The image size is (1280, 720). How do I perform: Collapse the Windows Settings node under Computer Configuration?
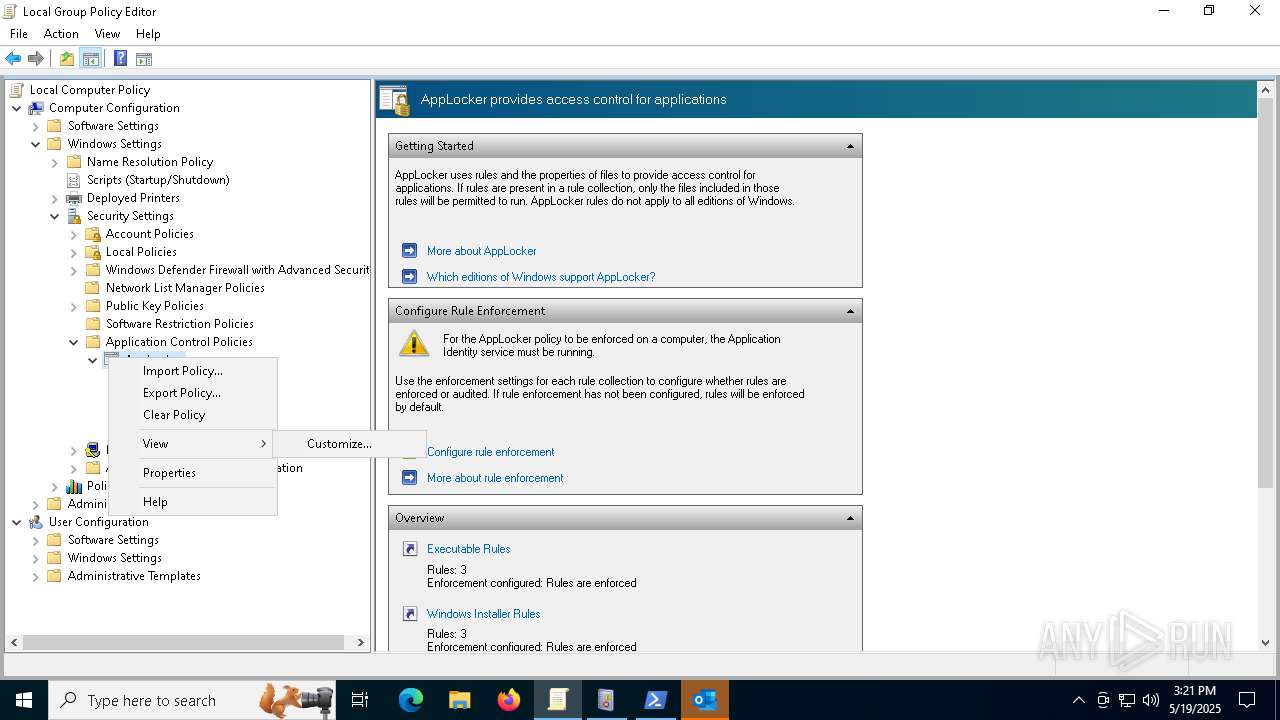coord(36,144)
